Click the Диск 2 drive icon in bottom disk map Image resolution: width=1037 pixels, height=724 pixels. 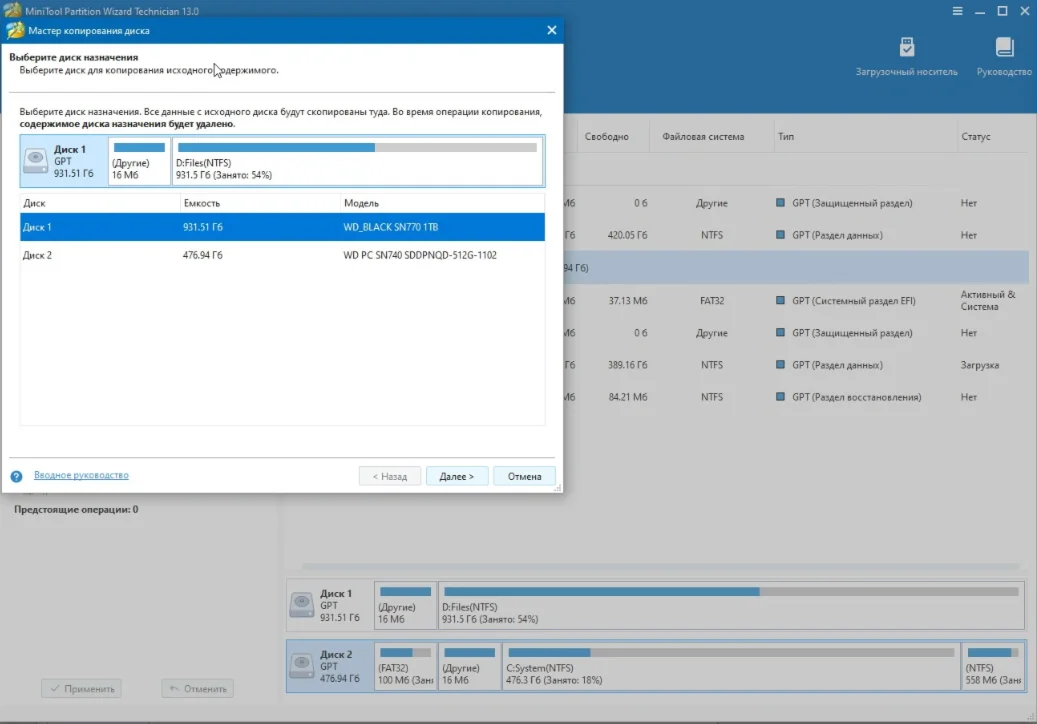tap(302, 663)
